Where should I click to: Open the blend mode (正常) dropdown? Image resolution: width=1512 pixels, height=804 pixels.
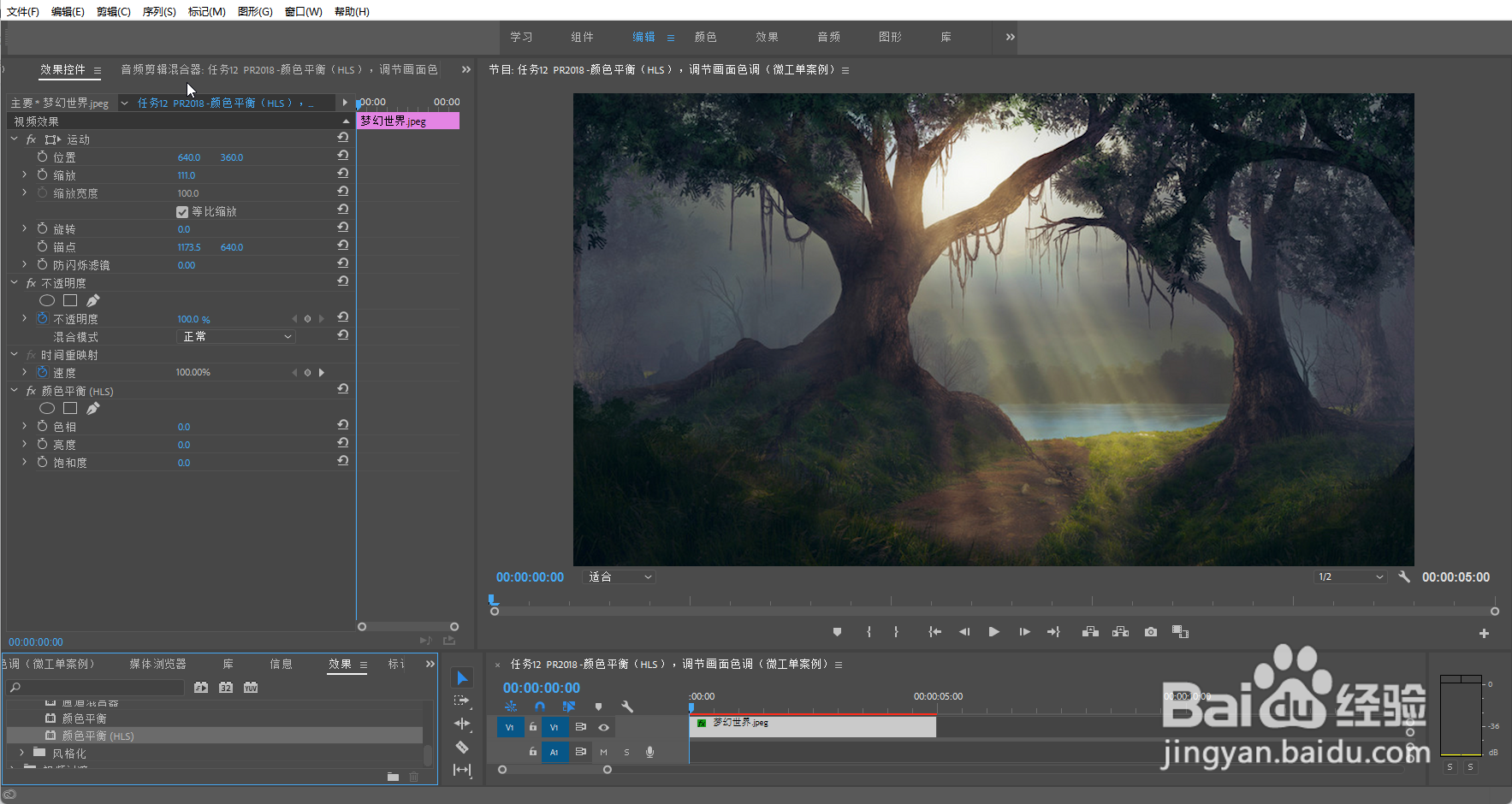click(x=236, y=337)
